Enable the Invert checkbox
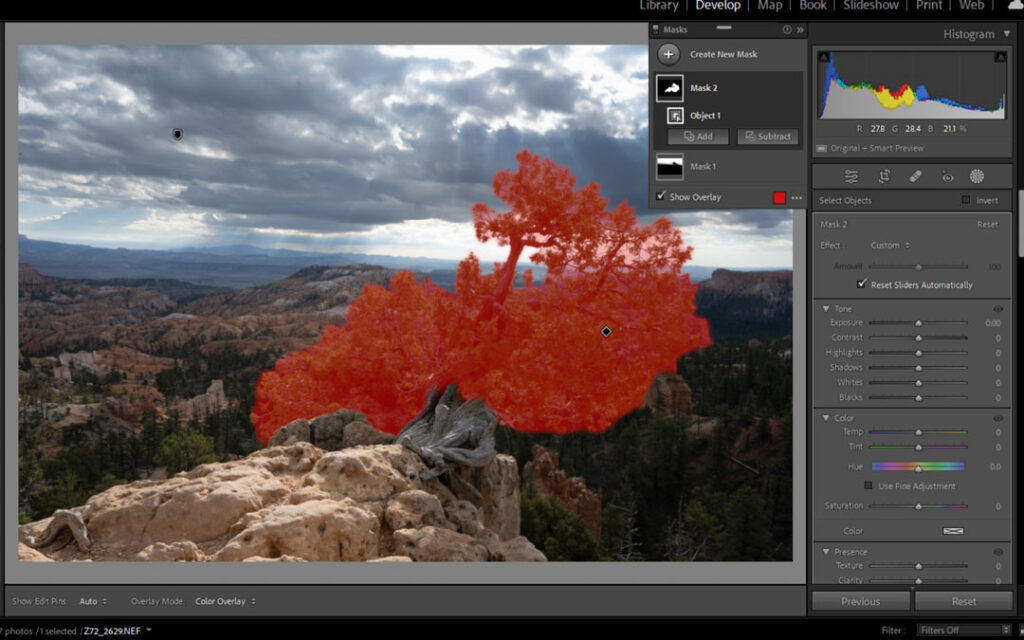The width and height of the screenshot is (1024, 640). [x=966, y=200]
